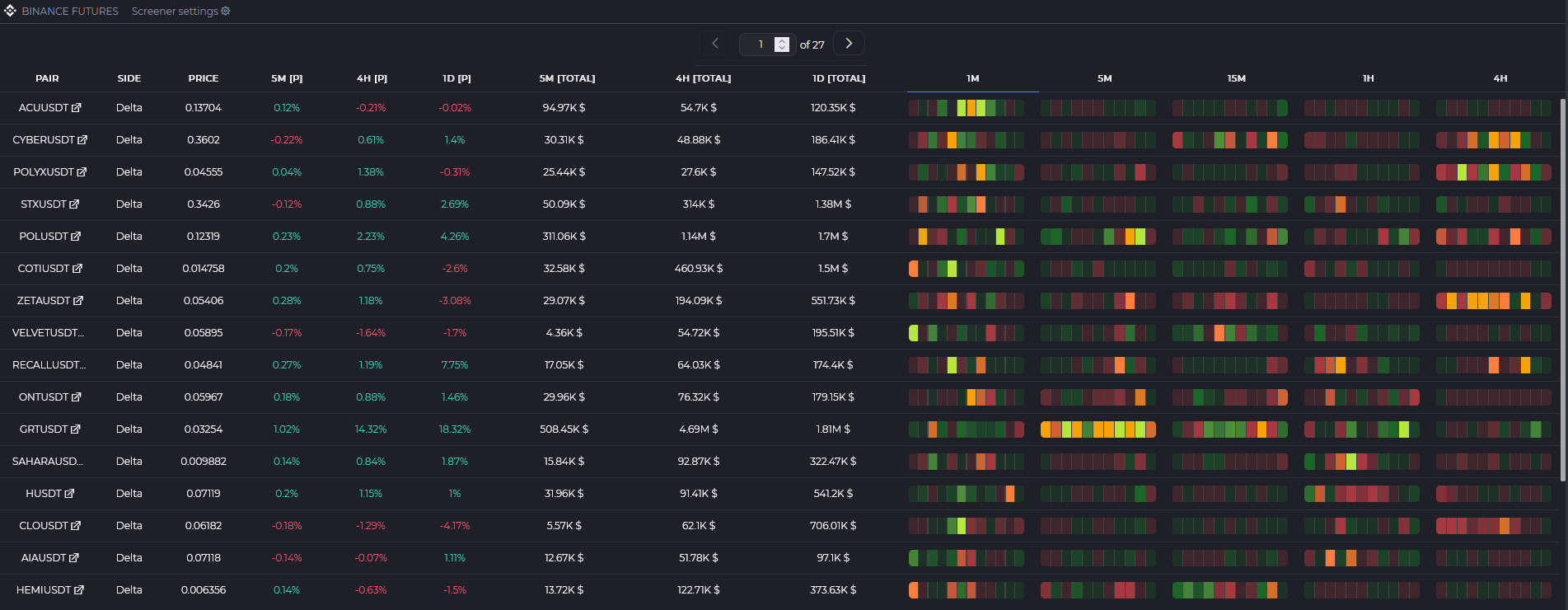1568x610 pixels.
Task: Click the vertical scrollbar on the right
Action: tap(1563, 290)
